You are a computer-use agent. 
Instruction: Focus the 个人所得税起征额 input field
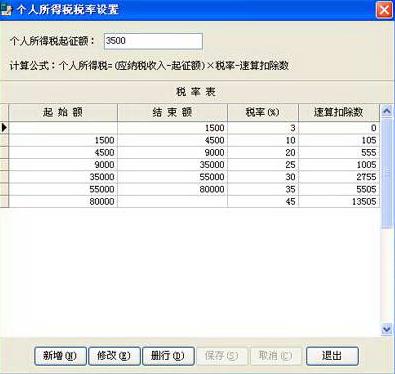coord(153,41)
